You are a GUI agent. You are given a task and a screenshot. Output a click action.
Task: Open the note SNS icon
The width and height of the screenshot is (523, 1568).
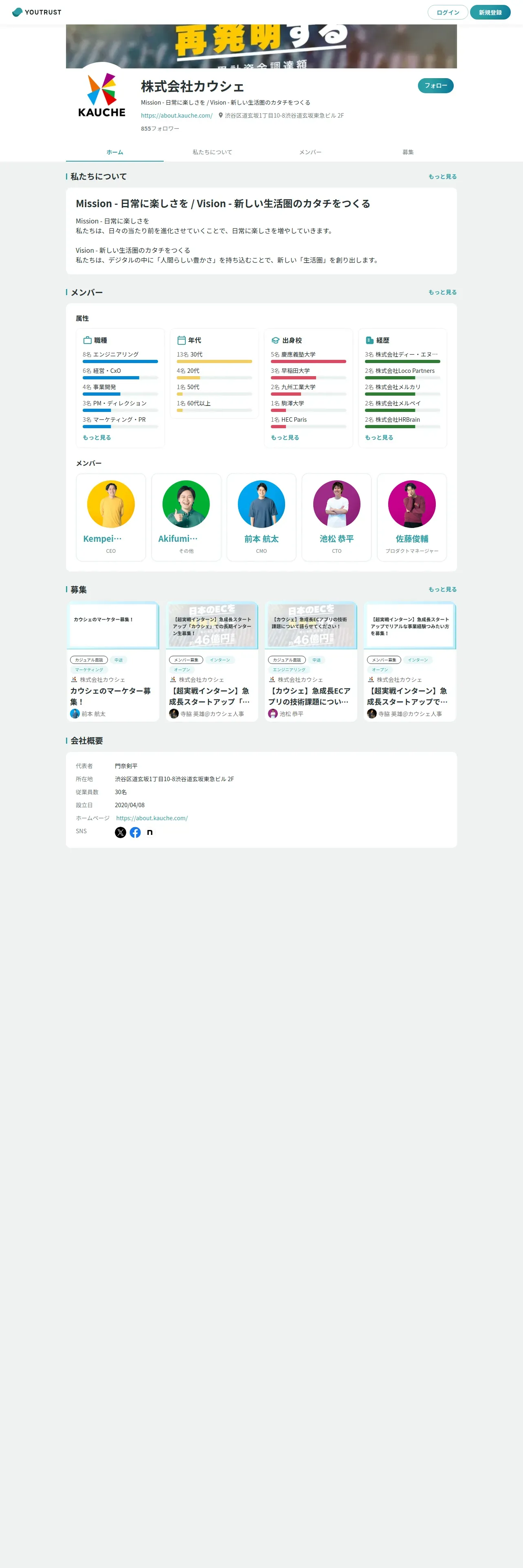(150, 832)
